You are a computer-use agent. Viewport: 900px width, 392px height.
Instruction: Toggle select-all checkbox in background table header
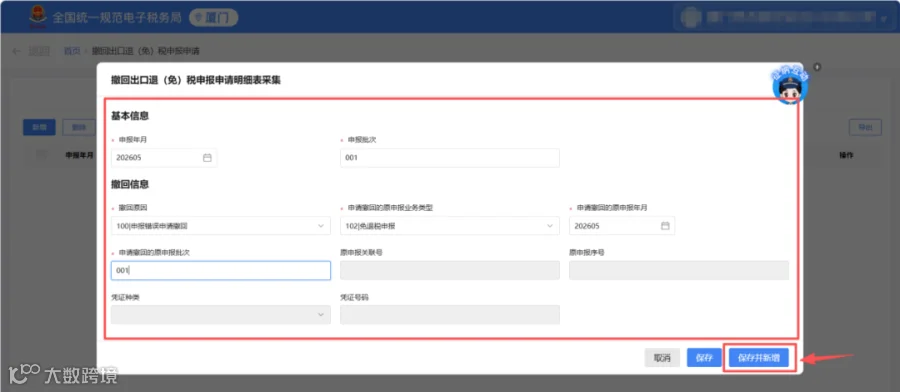coord(41,155)
